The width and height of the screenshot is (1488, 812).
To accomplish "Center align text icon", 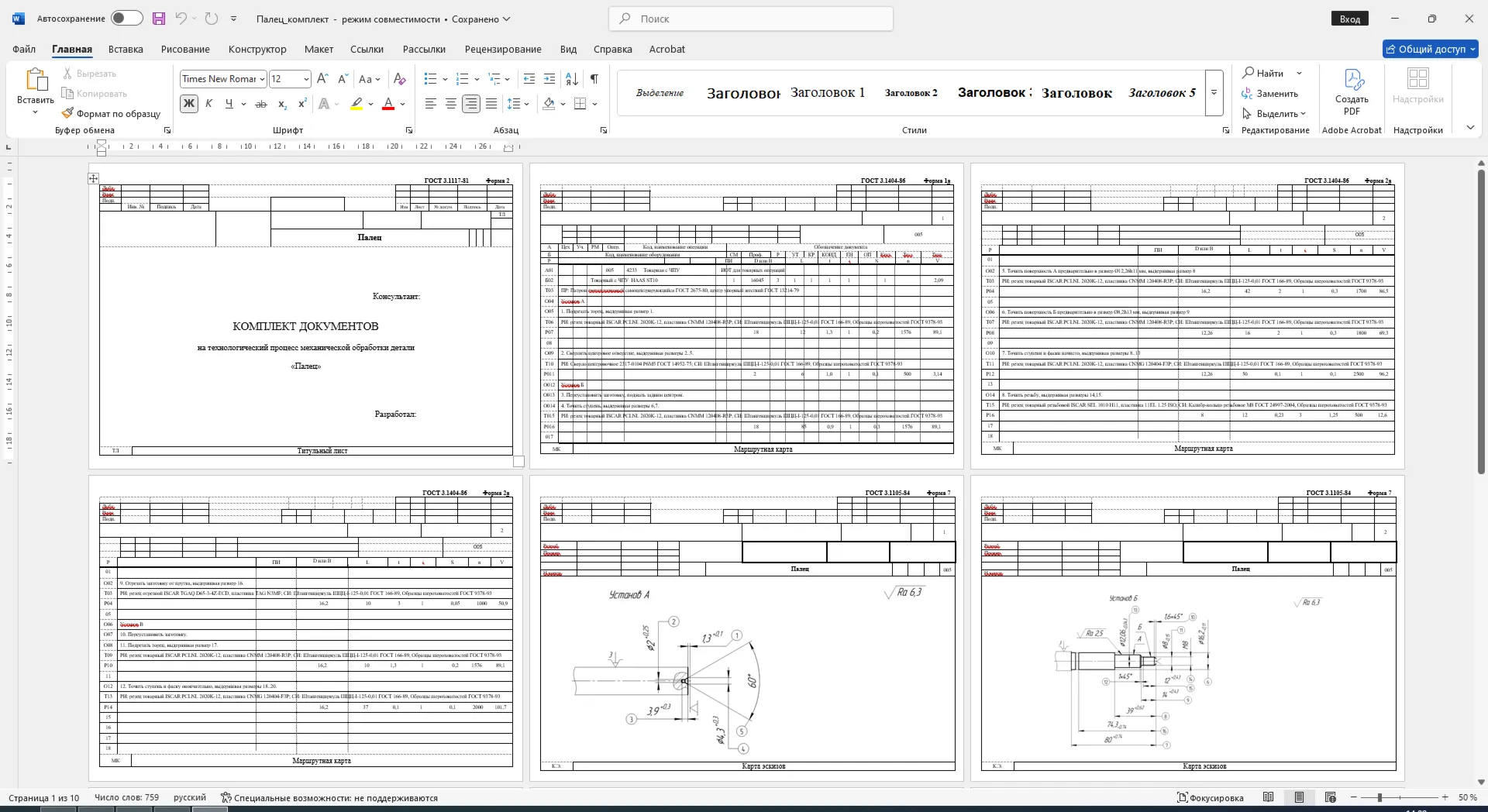I will pyautogui.click(x=451, y=104).
